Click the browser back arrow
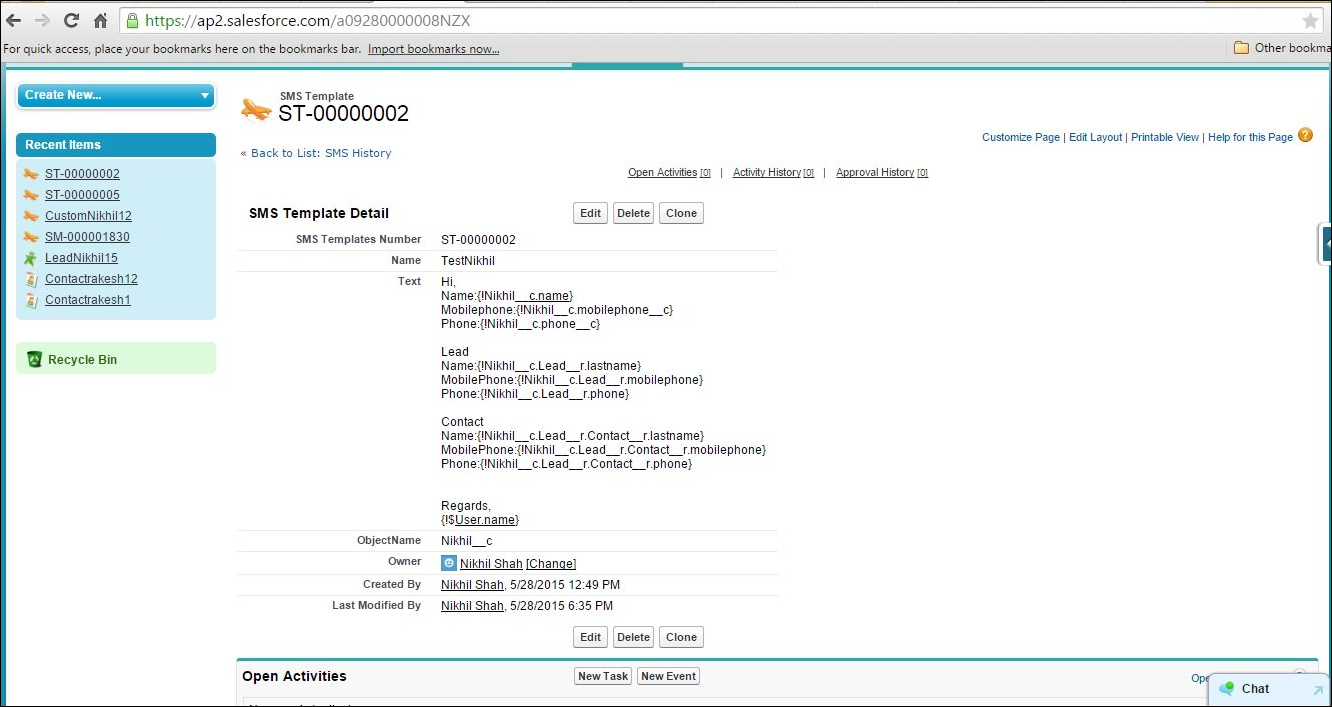The image size is (1332, 707). 13,20
